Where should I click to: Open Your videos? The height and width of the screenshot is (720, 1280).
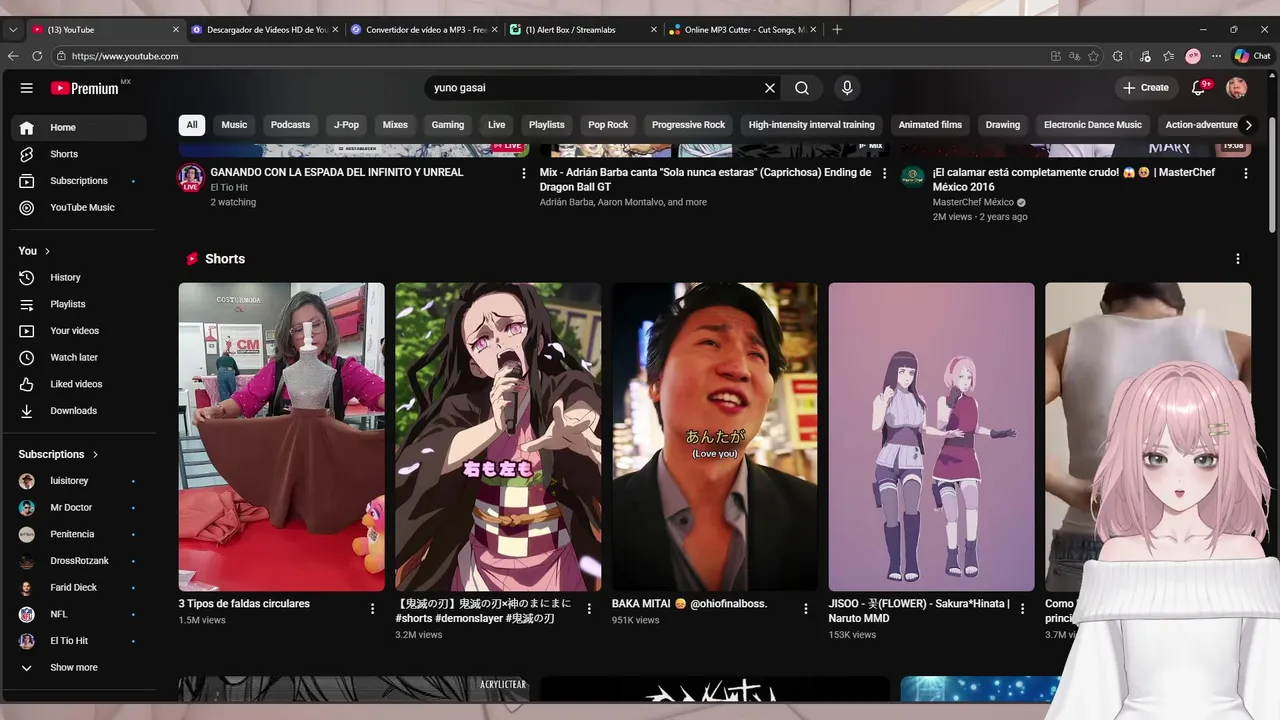click(78, 331)
